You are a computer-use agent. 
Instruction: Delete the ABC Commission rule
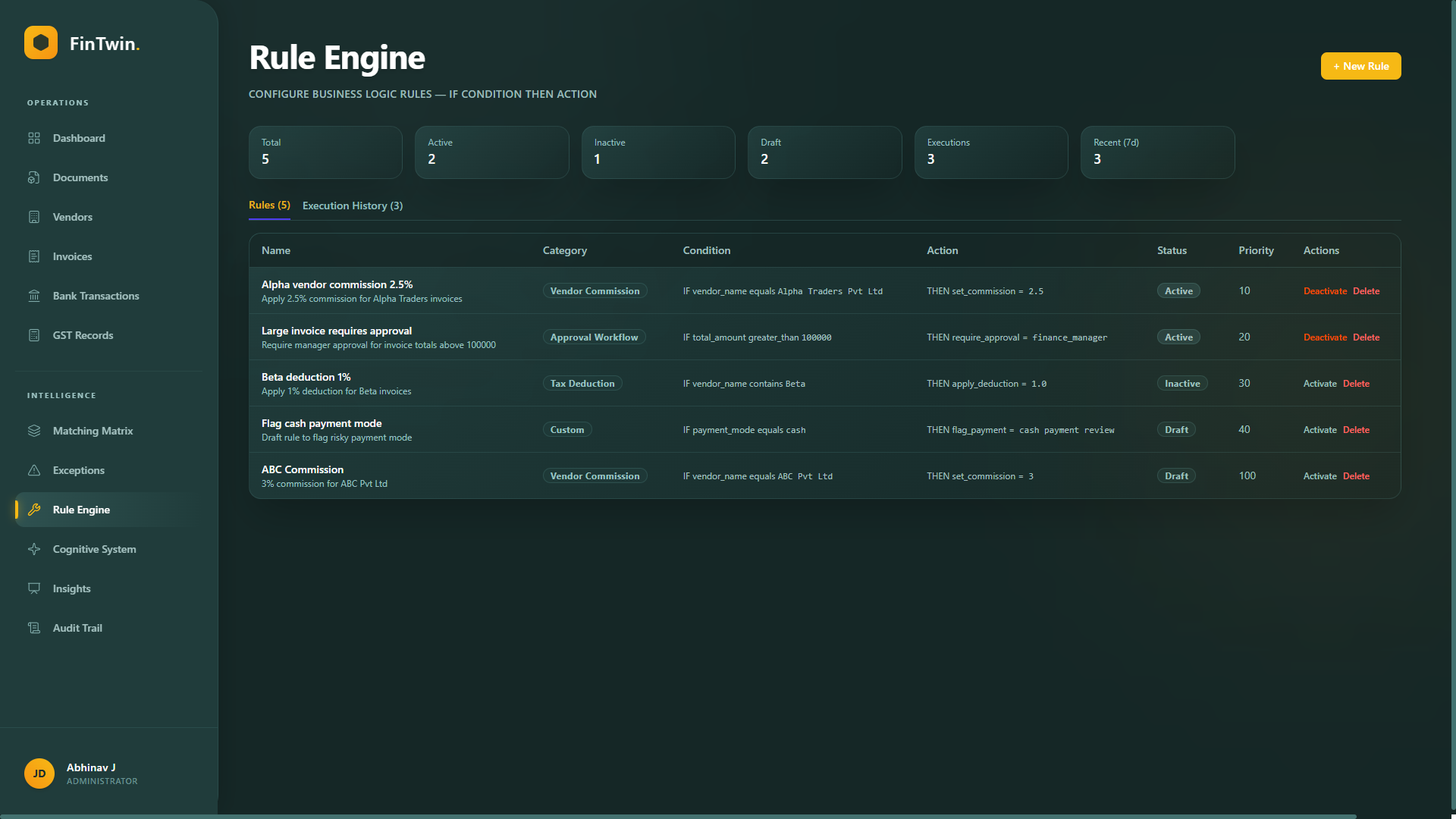(1356, 476)
